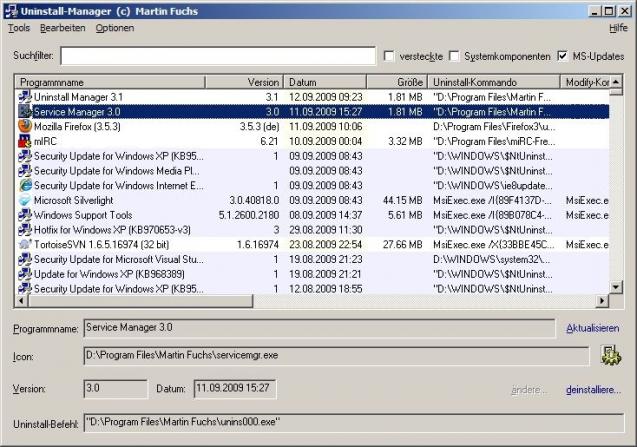Click the Programmname field showing Service Manager 3.0

[319, 328]
